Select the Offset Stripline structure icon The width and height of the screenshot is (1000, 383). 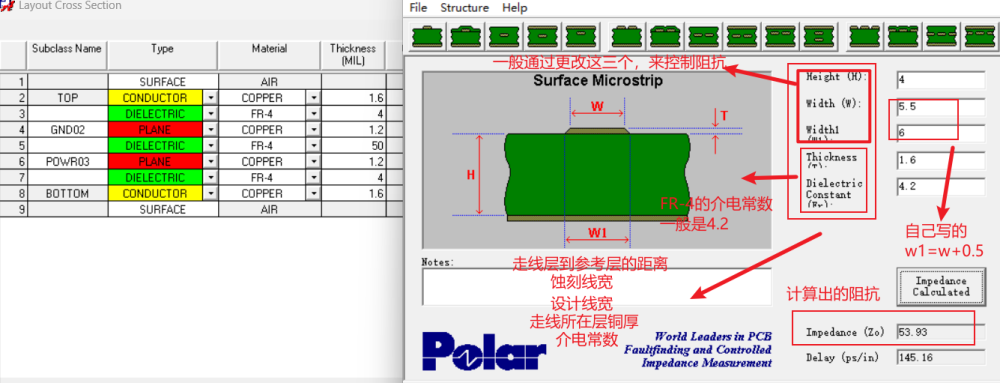coord(581,37)
